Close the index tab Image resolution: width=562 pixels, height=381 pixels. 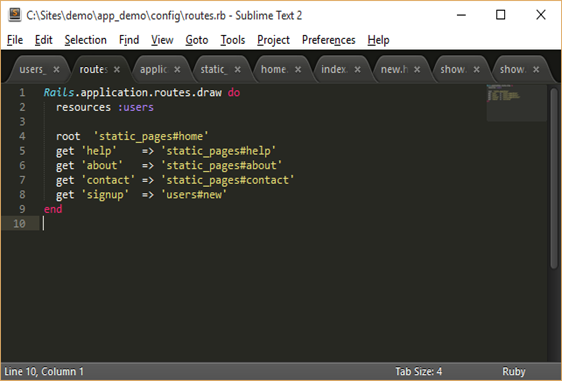point(357,69)
